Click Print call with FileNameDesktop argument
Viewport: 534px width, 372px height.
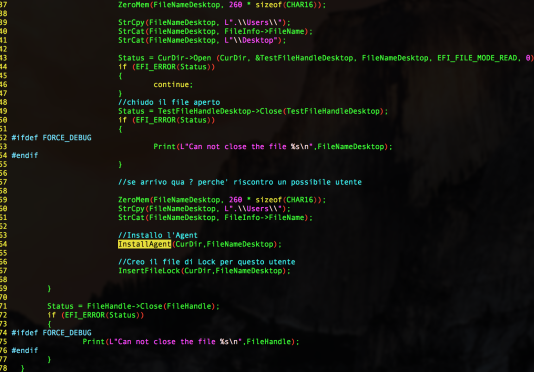[273, 147]
